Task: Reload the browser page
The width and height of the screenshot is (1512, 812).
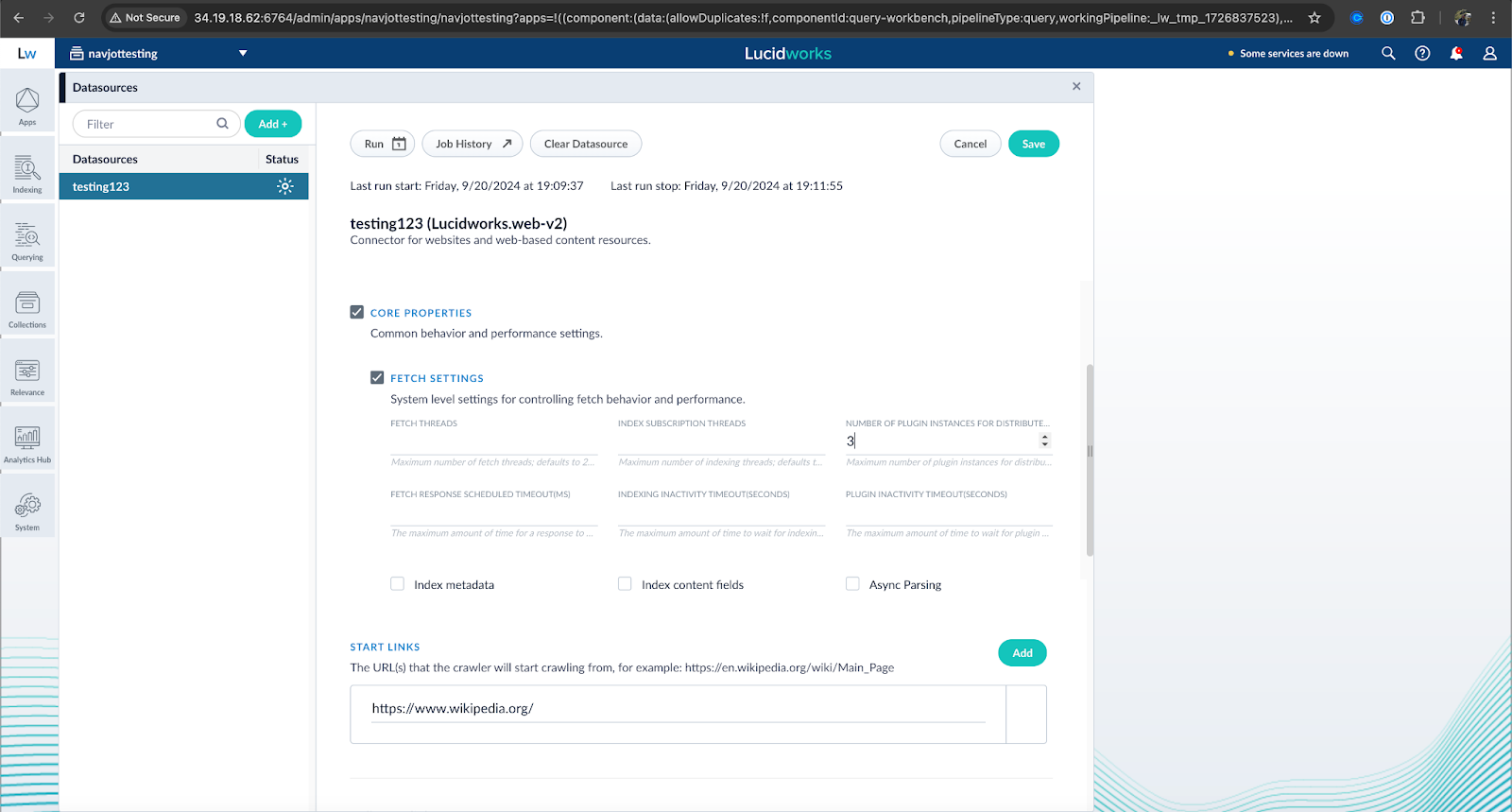Action: pos(79,17)
